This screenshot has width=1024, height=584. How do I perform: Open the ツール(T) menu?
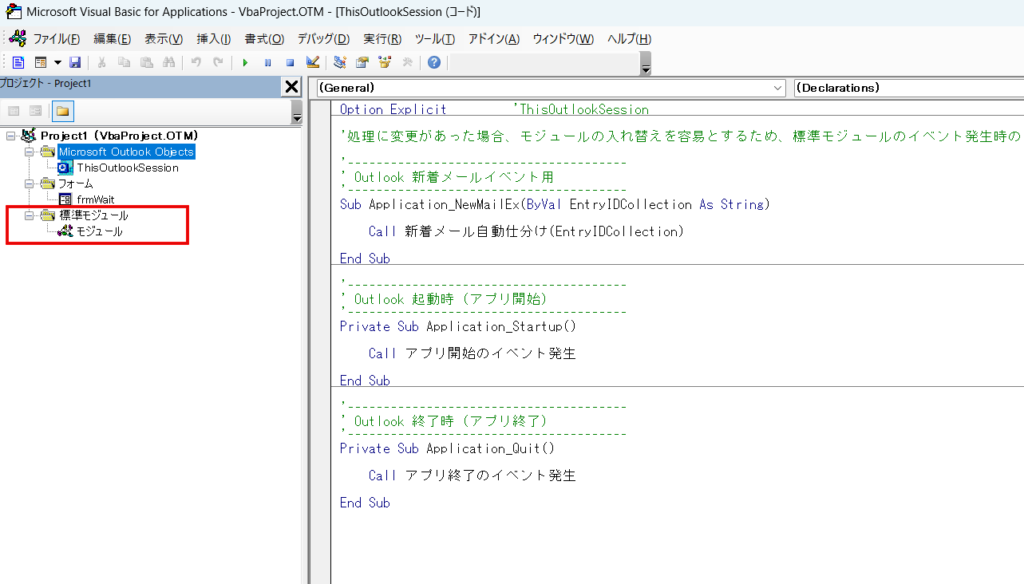[434, 39]
